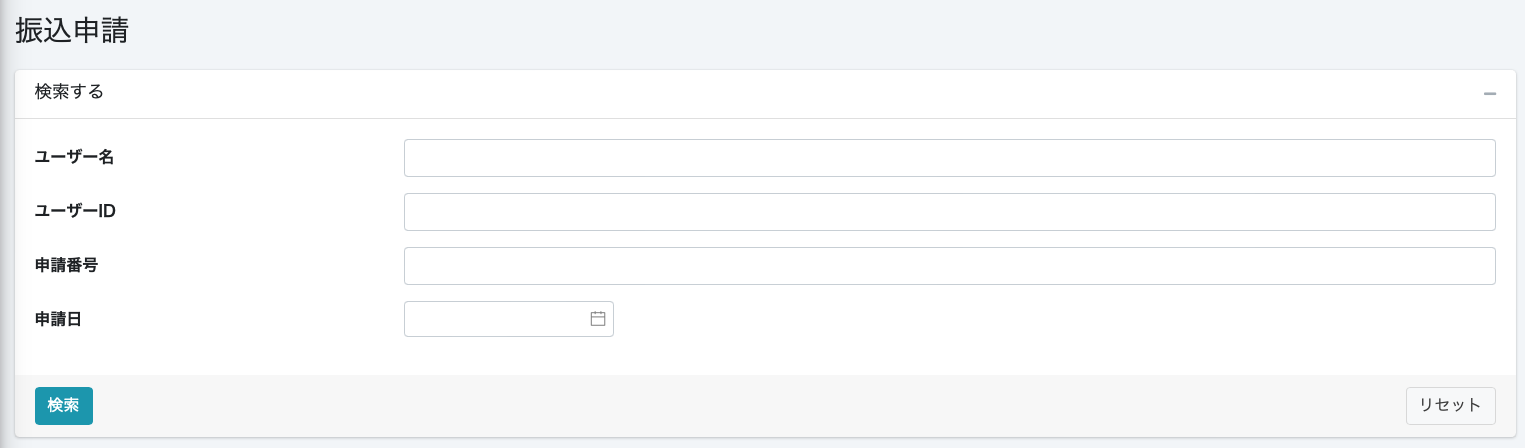Click the ユーザーID label text

coord(75,211)
